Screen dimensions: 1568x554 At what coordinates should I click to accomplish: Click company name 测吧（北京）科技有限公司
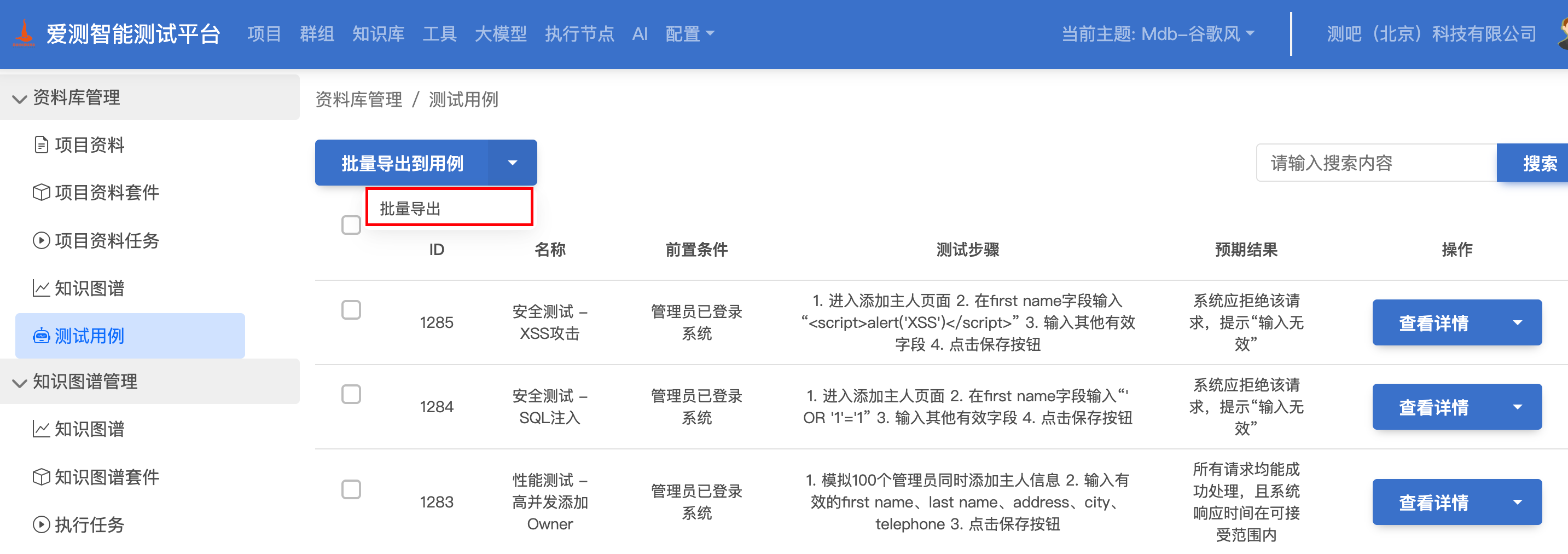point(1432,33)
